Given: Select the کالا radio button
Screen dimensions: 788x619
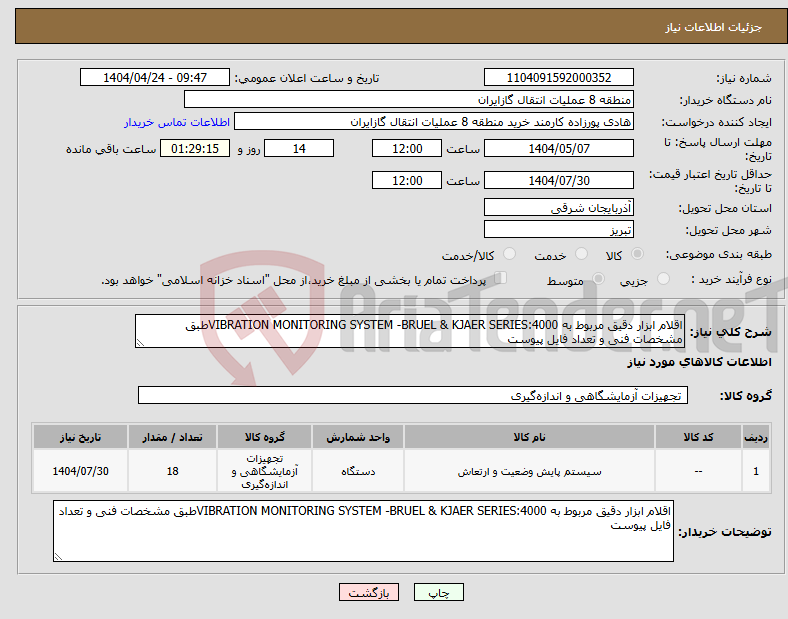Looking at the screenshot, I should tap(637, 254).
